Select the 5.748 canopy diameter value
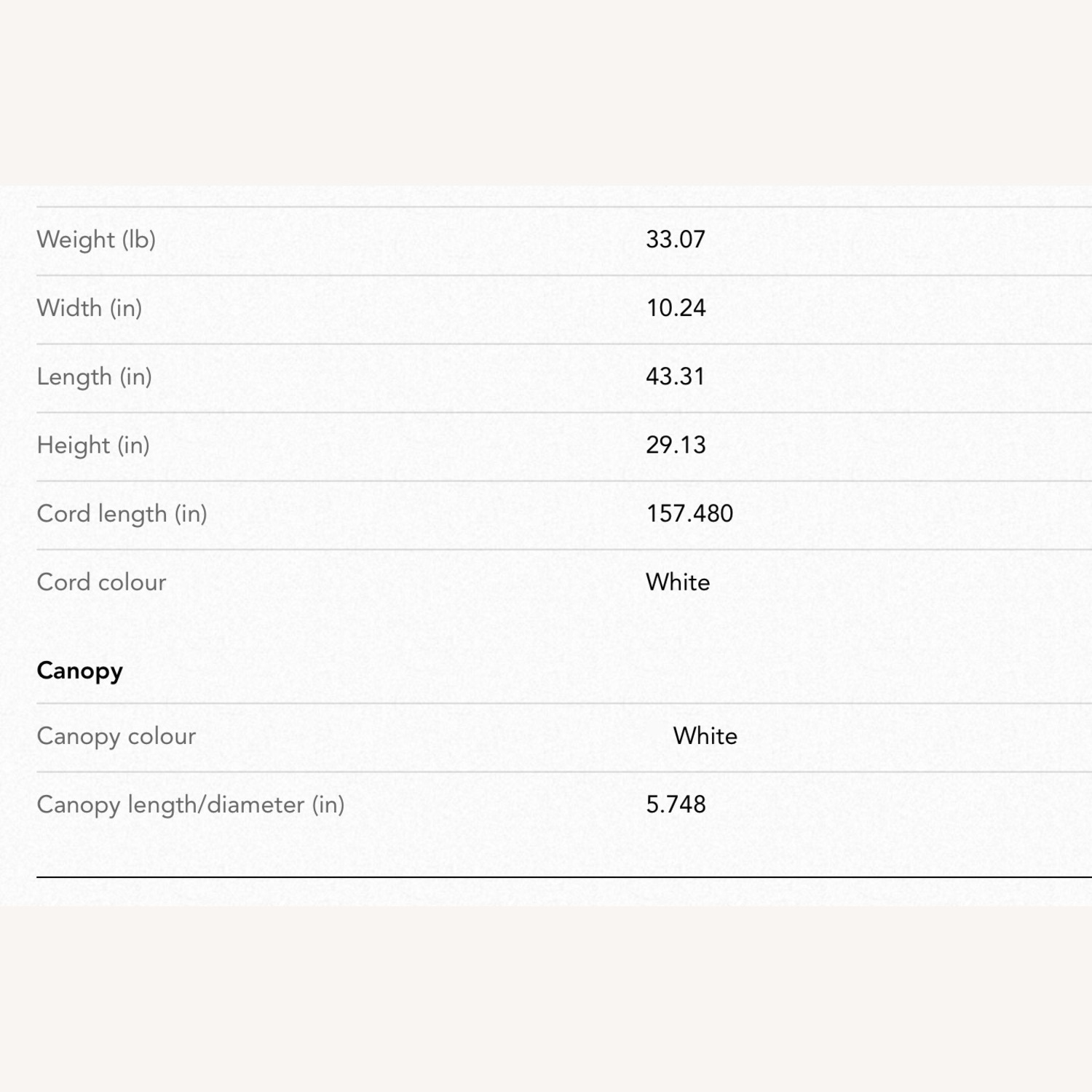The image size is (1092, 1092). coord(676,804)
